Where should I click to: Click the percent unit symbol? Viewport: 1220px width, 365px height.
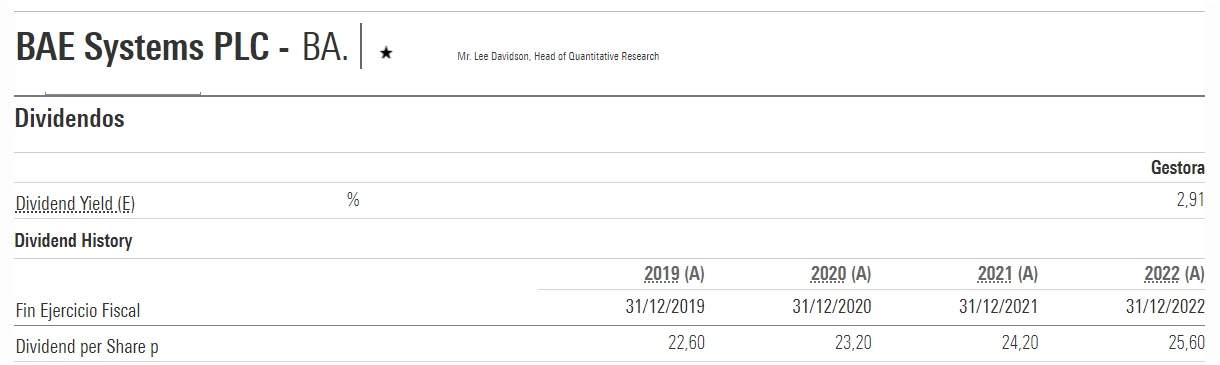[353, 200]
